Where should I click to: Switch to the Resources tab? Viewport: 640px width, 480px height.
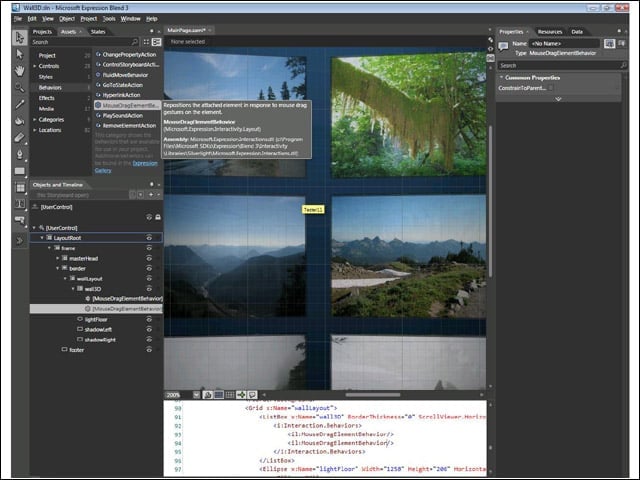(x=550, y=31)
